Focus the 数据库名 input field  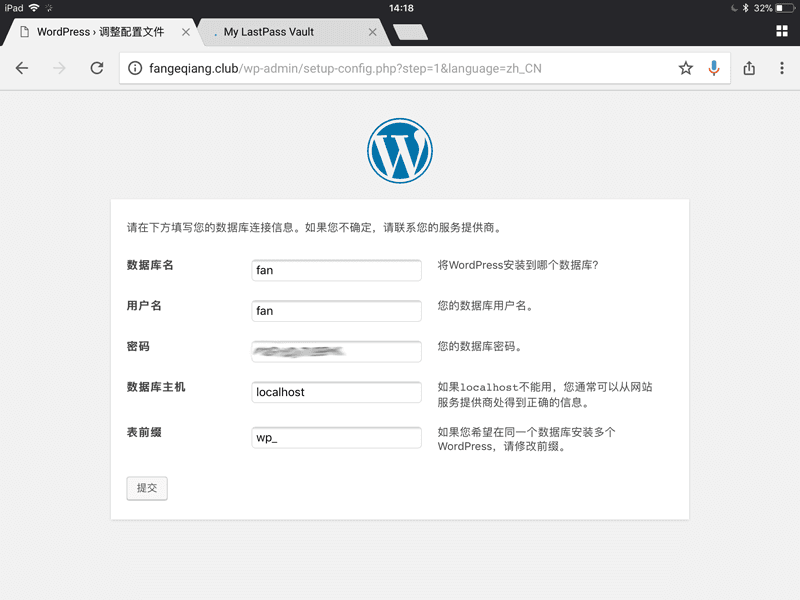(x=336, y=270)
